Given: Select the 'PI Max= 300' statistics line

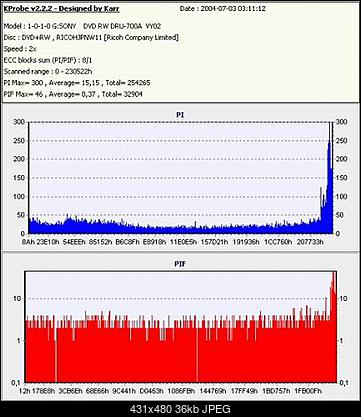Looking at the screenshot, I should [x=77, y=82].
